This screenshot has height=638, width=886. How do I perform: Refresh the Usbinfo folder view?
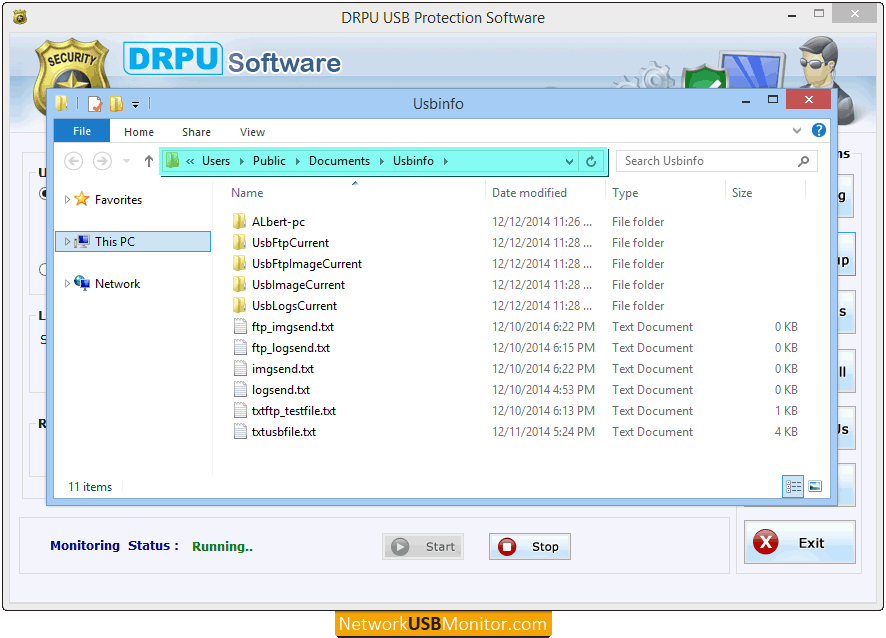(x=591, y=162)
